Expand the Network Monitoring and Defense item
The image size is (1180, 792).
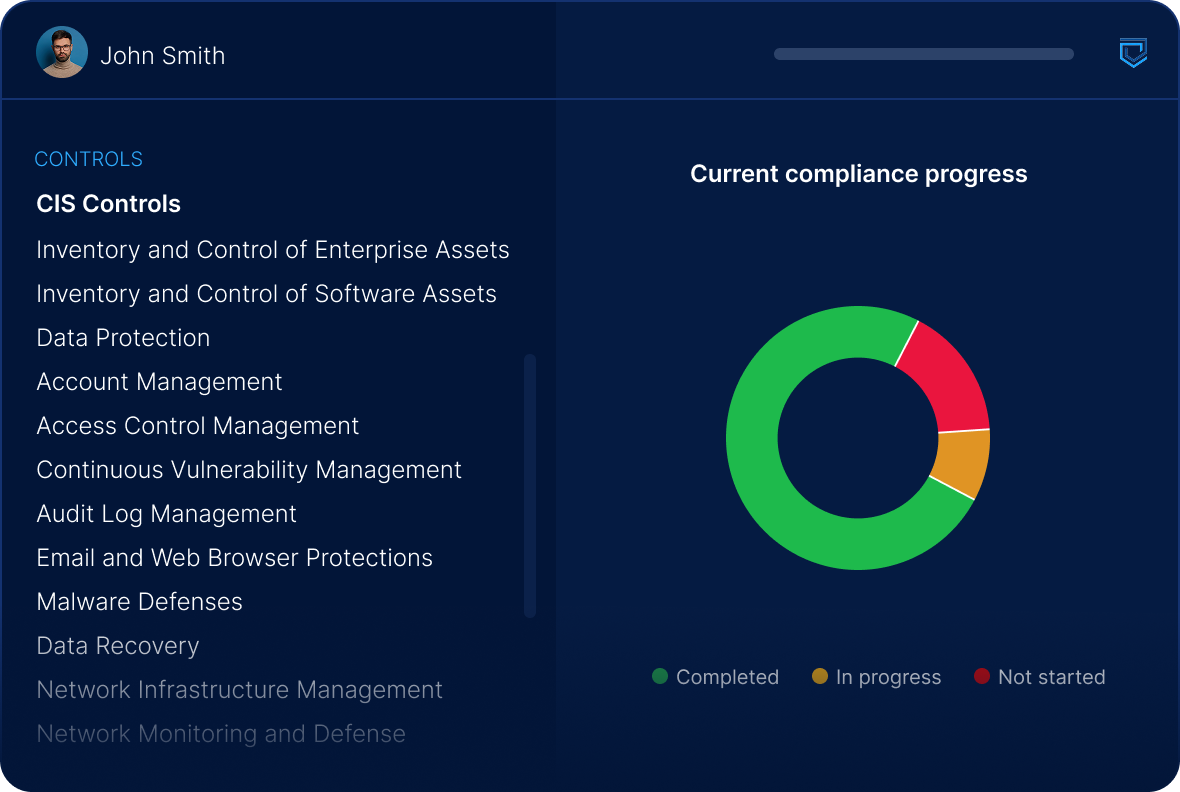(220, 733)
